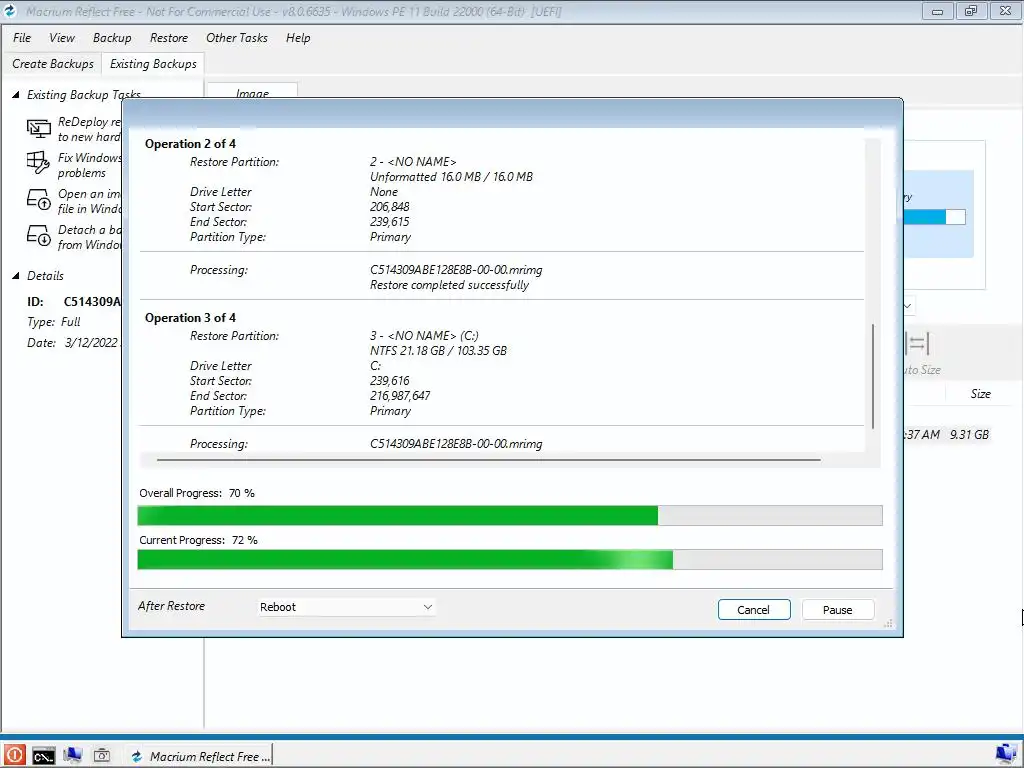
Task: Click the Type: Full detail text
Action: point(54,322)
